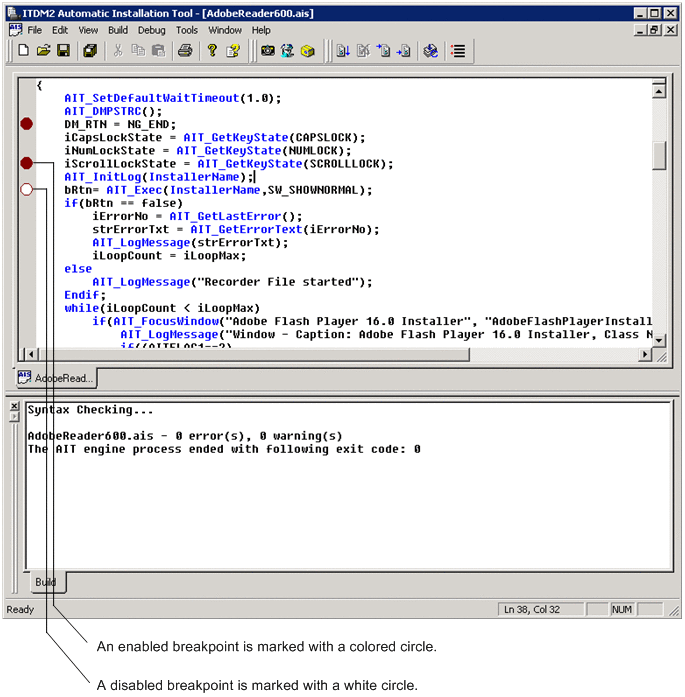Toggle breakpoint on iScrollLockState line
Screen dimensions: 685x697
pos(27,163)
